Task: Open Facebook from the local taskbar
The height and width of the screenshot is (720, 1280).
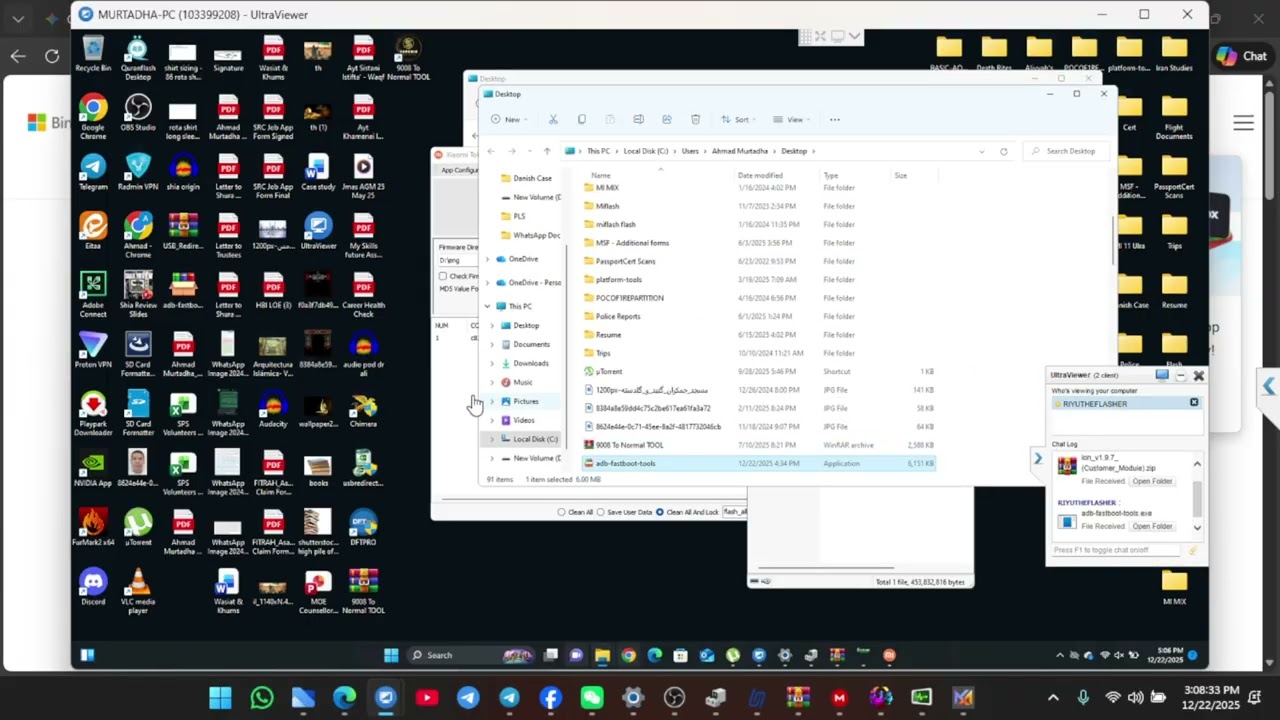Action: [551, 697]
